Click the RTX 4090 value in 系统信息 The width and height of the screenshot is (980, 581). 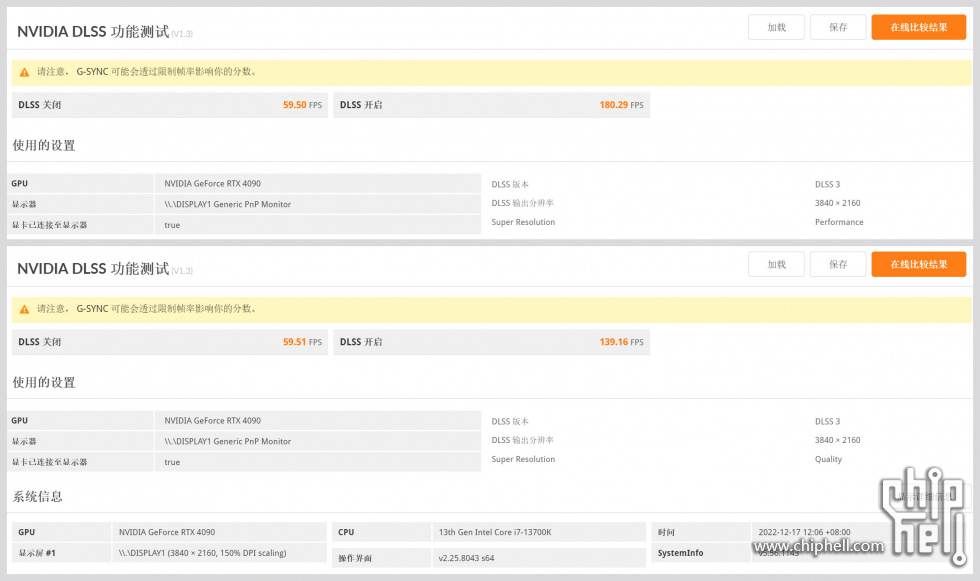pos(167,532)
